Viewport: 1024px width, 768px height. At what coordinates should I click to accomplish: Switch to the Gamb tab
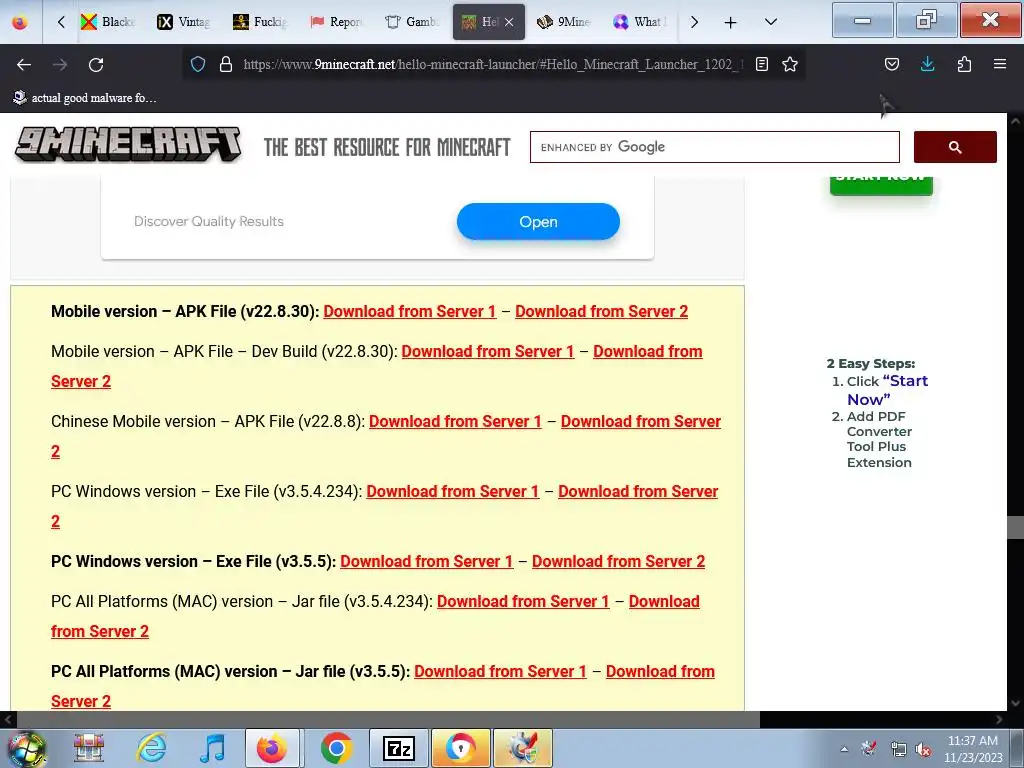pos(412,22)
